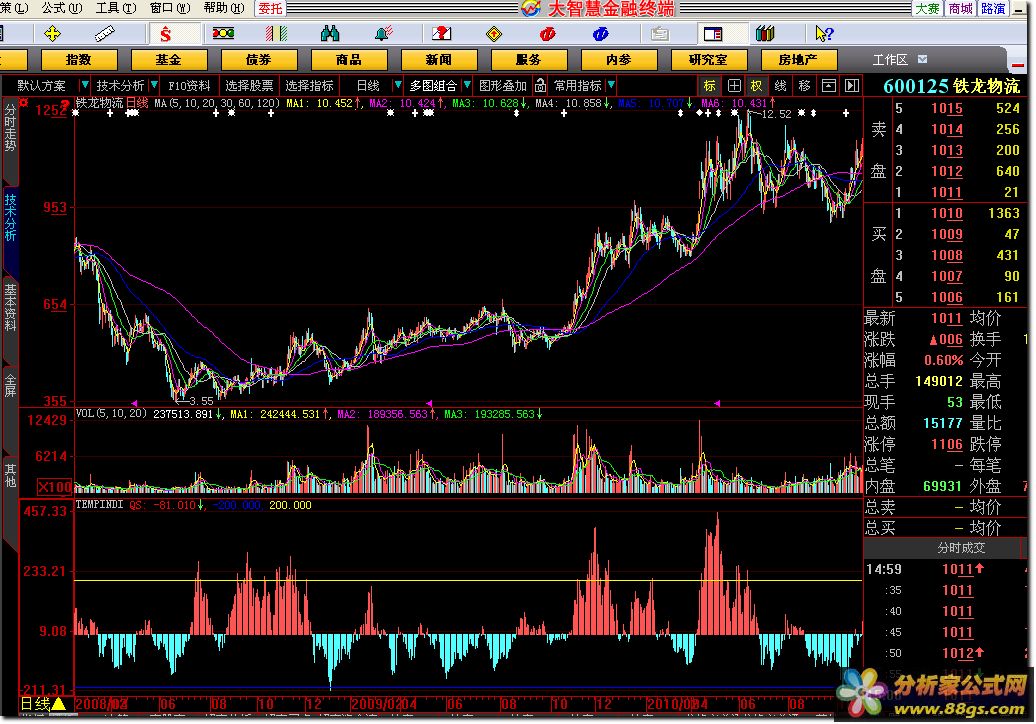Click the yellow diamond toolbar icon
This screenshot has width=1036, height=724.
(494, 34)
